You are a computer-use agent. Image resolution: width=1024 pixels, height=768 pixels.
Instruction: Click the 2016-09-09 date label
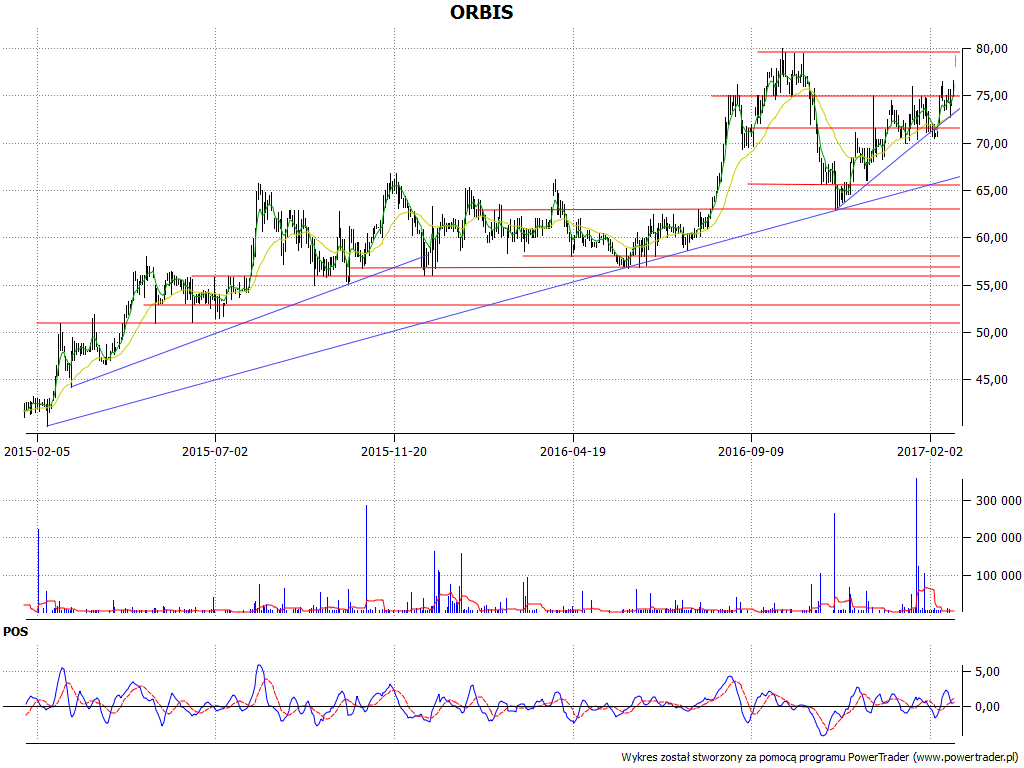tap(751, 451)
